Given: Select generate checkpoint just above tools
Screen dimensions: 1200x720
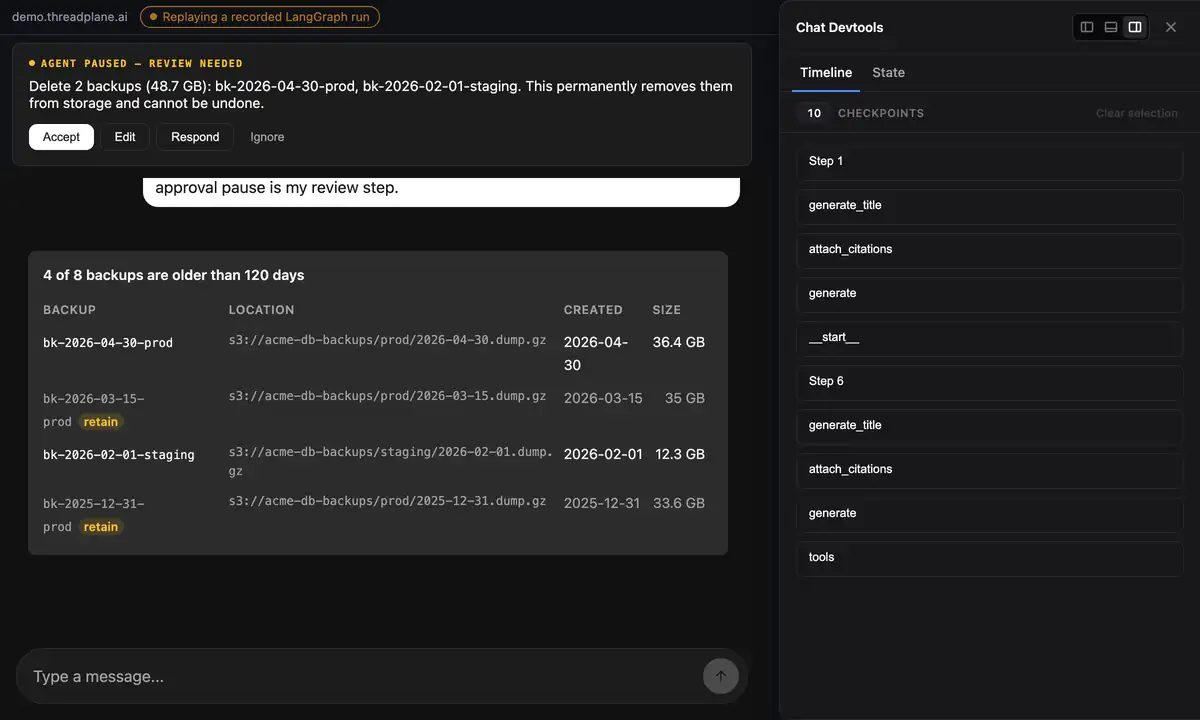Looking at the screenshot, I should coord(990,513).
